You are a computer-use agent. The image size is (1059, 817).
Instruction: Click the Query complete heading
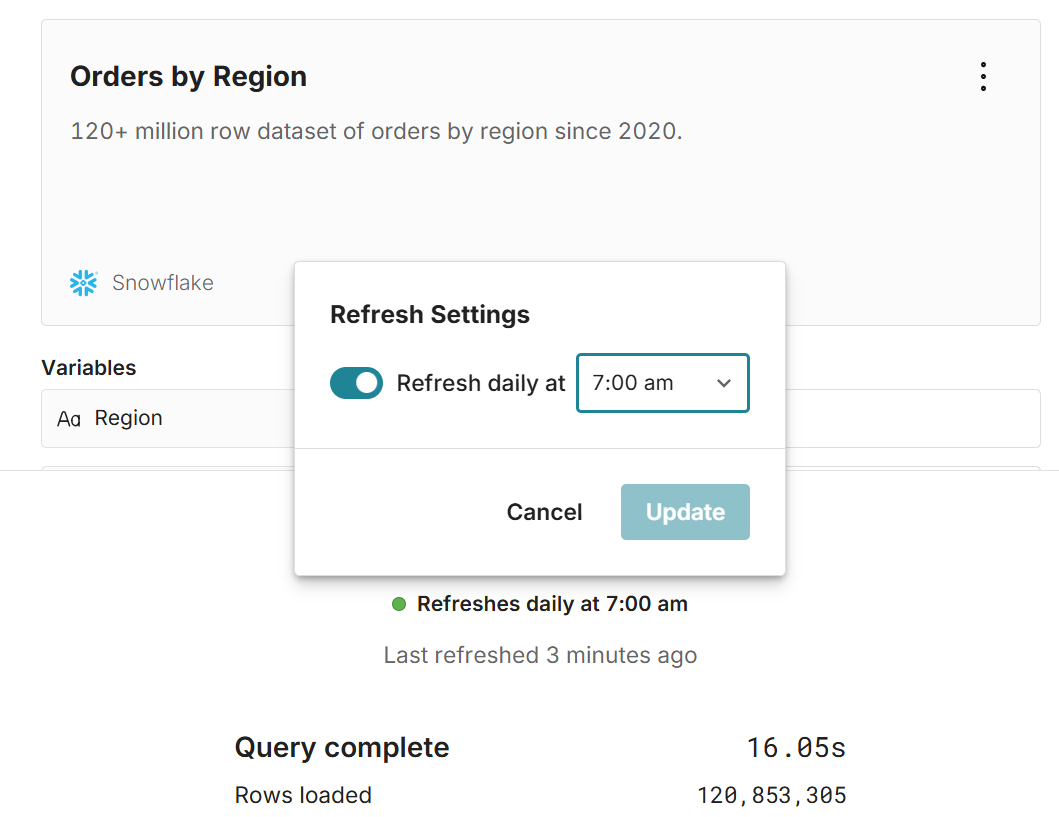tap(341, 747)
